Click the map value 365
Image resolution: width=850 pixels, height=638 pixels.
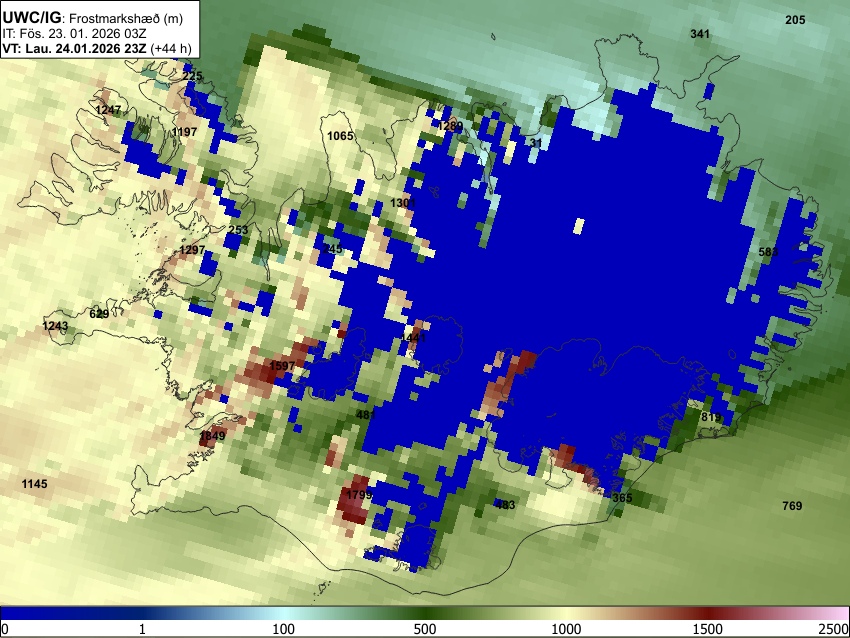point(622,498)
